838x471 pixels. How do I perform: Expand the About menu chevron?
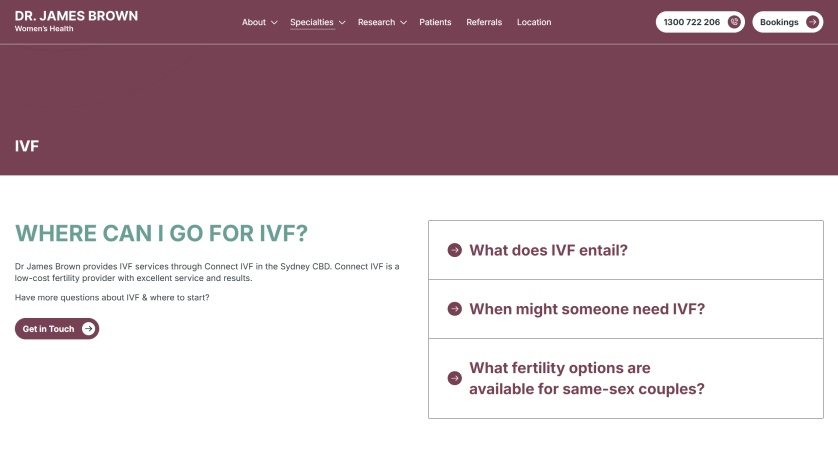click(x=274, y=23)
